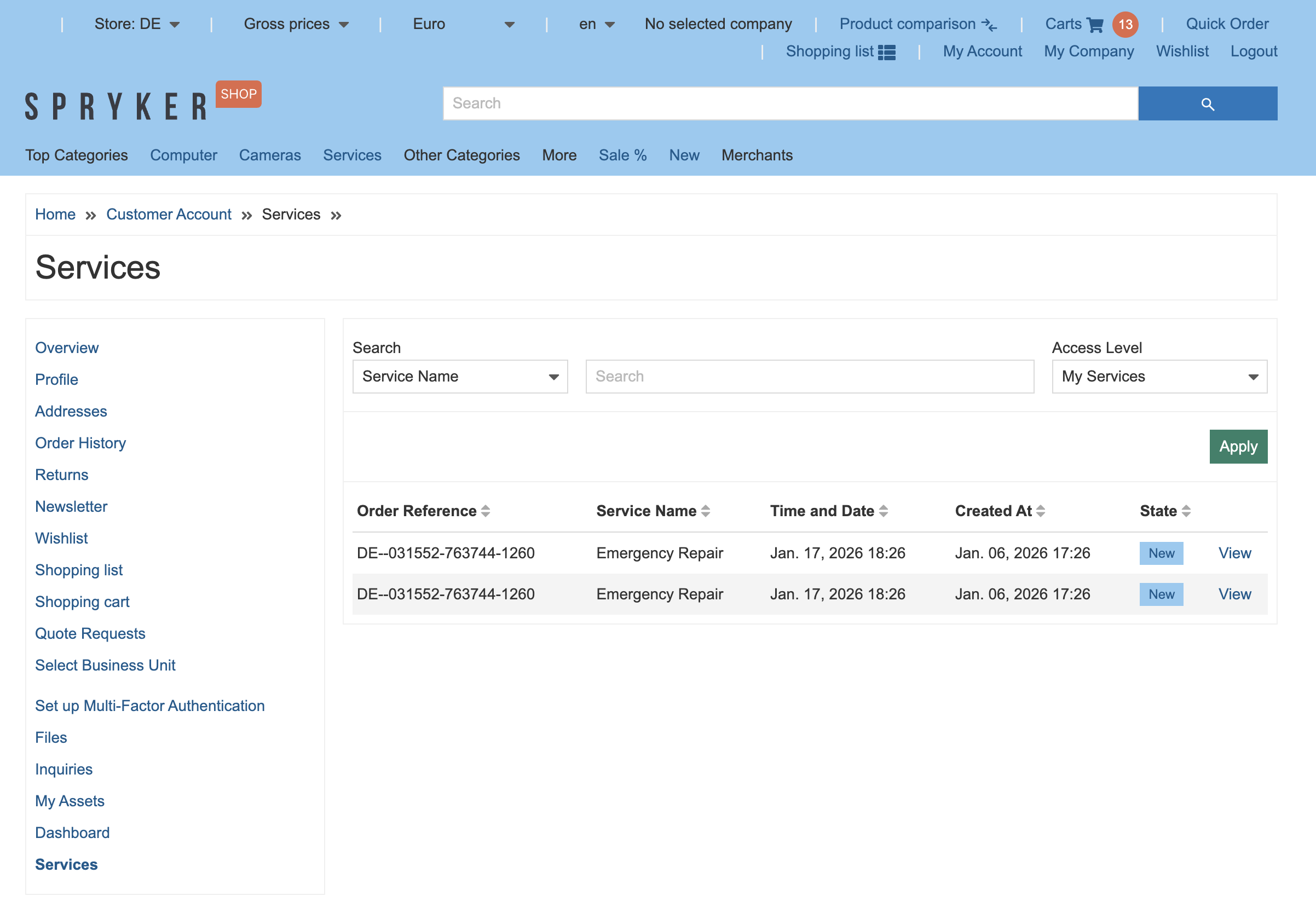
Task: Click the Product comparison arrows icon
Action: pos(989,24)
